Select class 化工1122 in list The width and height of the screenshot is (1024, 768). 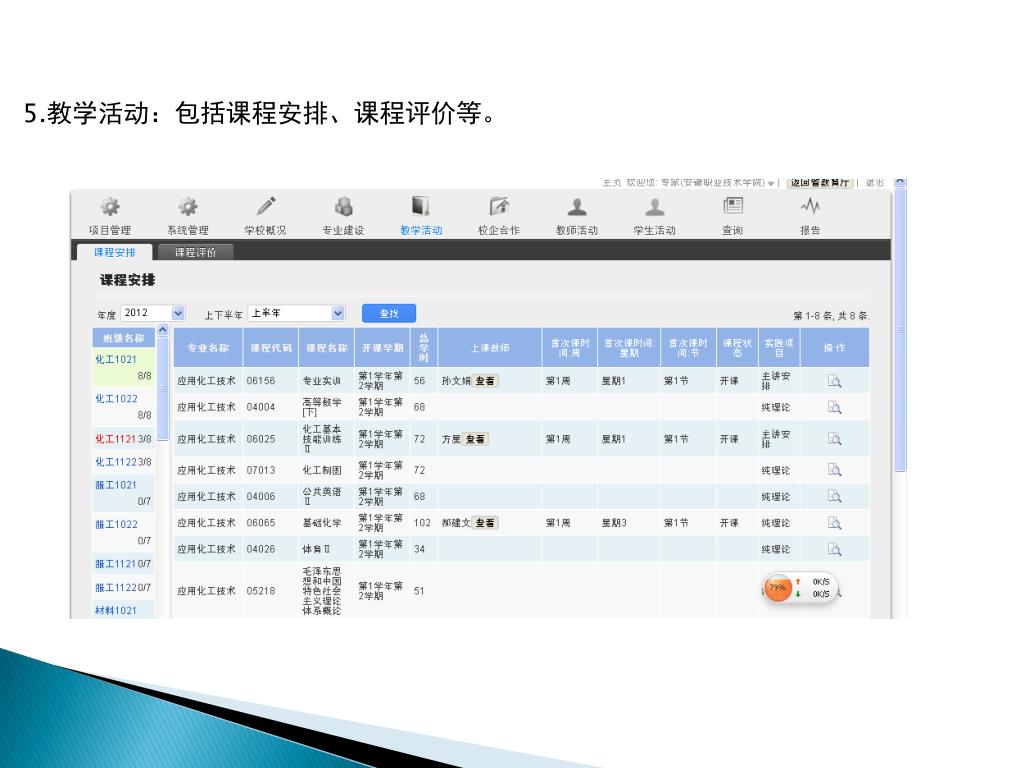pyautogui.click(x=116, y=462)
